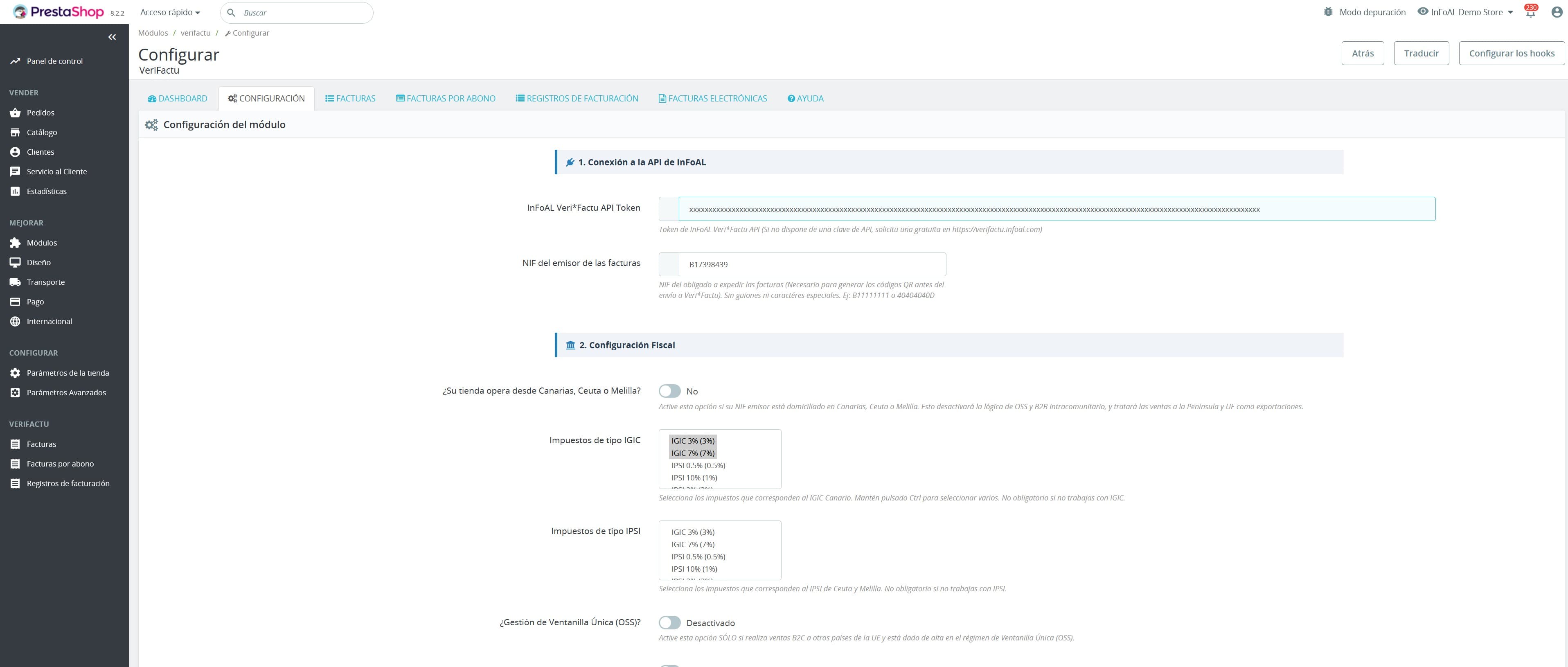Image resolution: width=1568 pixels, height=667 pixels.
Task: Open Estadísticas from the sidebar
Action: tap(46, 191)
